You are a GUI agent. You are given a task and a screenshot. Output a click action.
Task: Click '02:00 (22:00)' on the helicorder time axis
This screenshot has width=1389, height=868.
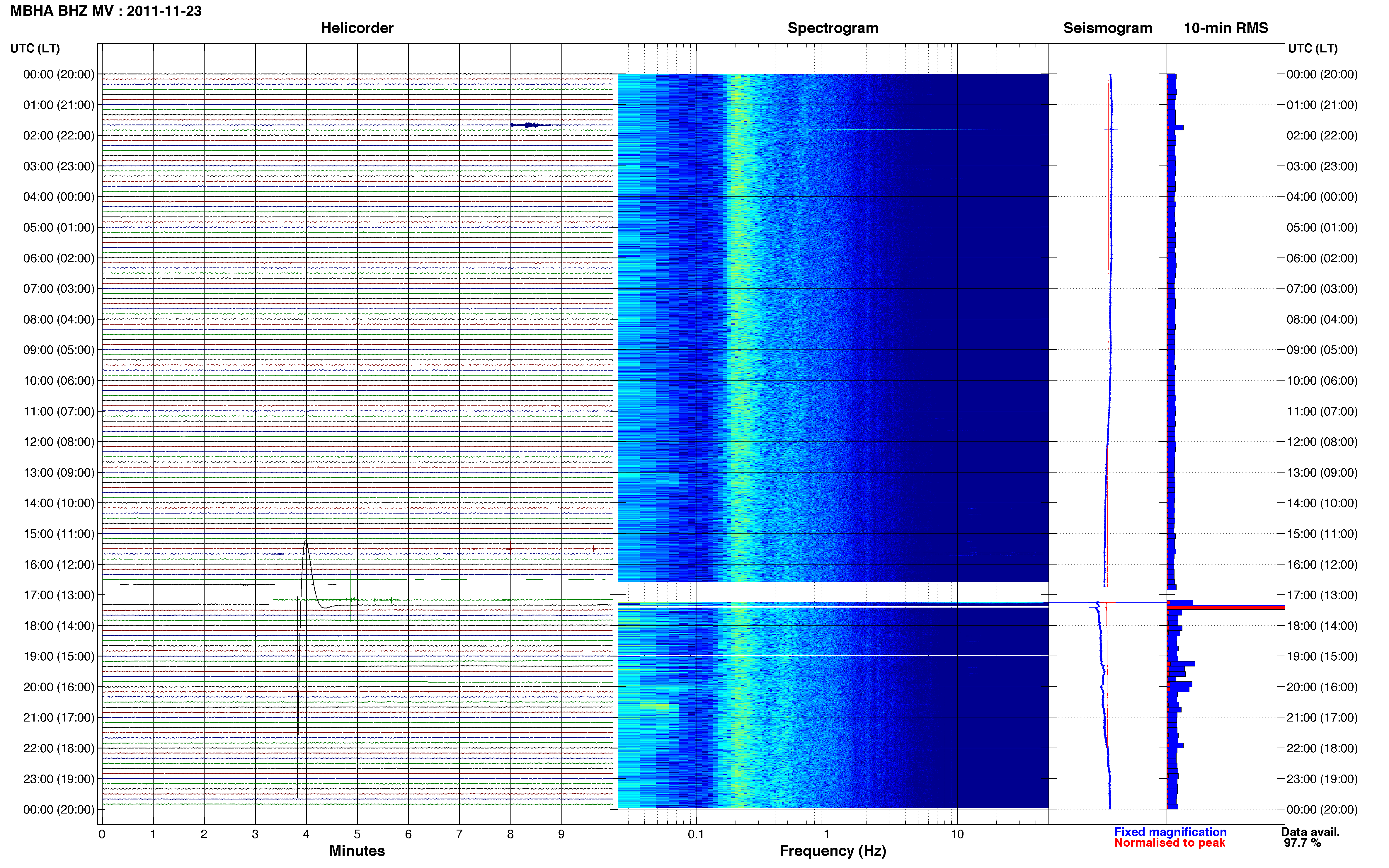coord(59,135)
